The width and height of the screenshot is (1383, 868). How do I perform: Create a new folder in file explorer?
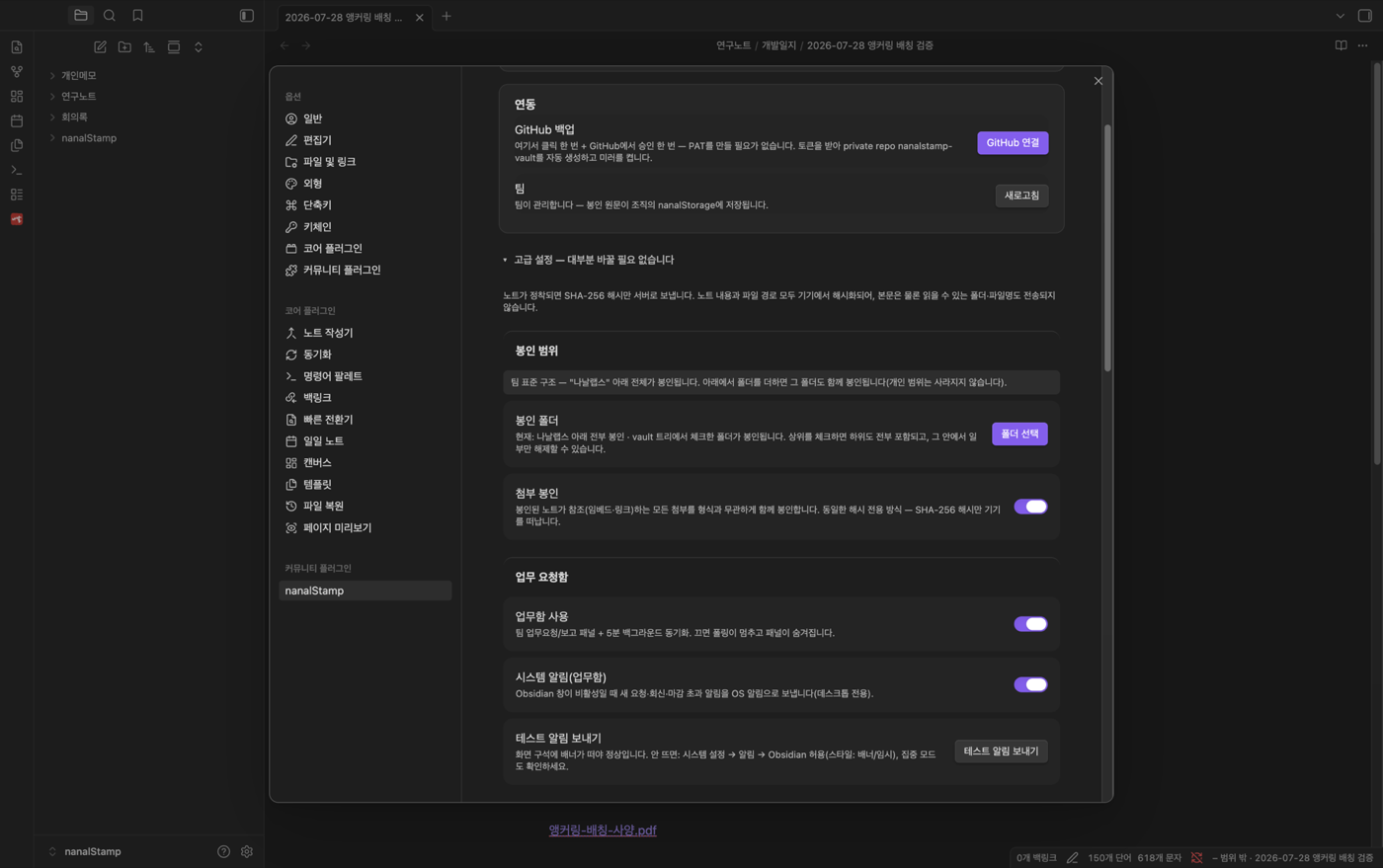pos(124,47)
